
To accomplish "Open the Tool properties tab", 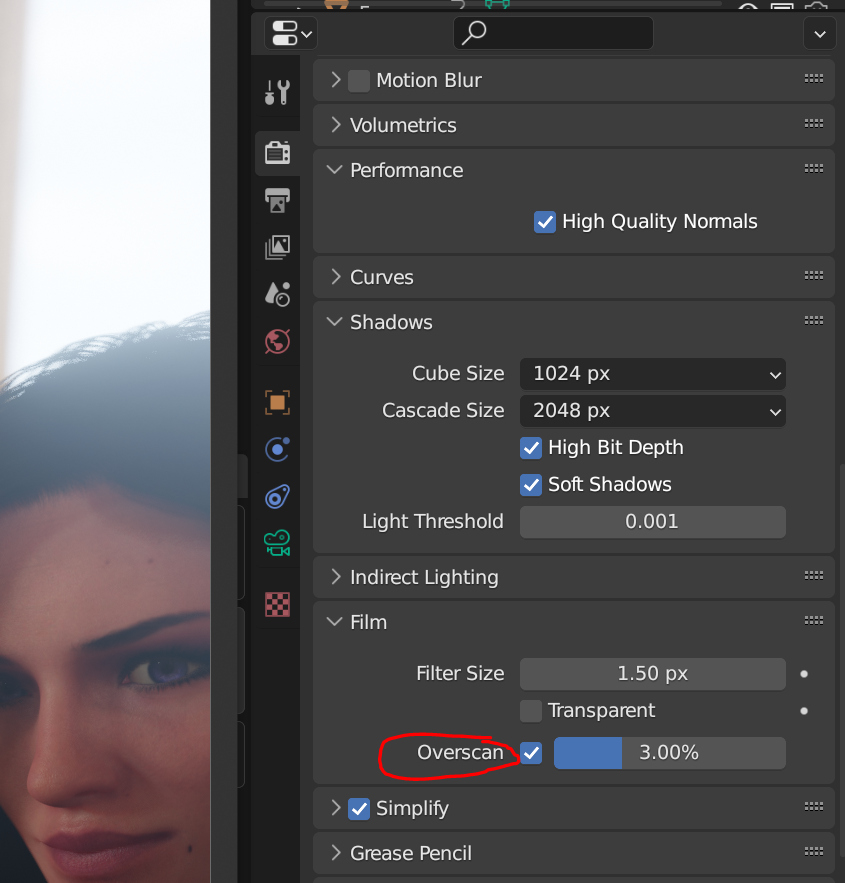I will point(278,92).
